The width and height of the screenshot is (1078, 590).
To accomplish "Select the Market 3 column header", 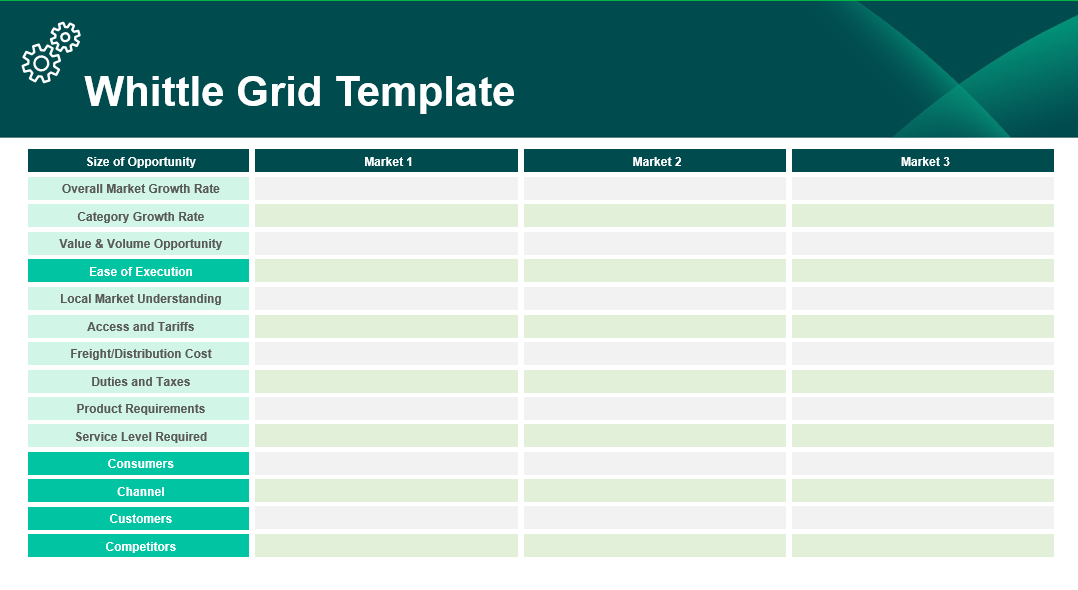I will point(922,160).
